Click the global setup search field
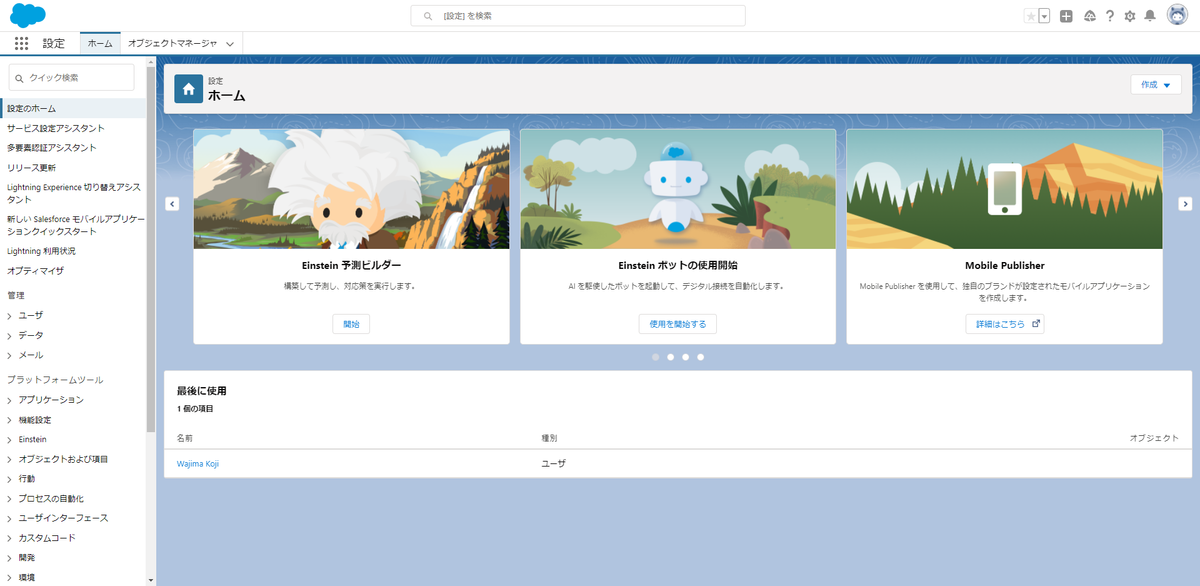Screen dimensions: 1200x586 click(x=578, y=16)
